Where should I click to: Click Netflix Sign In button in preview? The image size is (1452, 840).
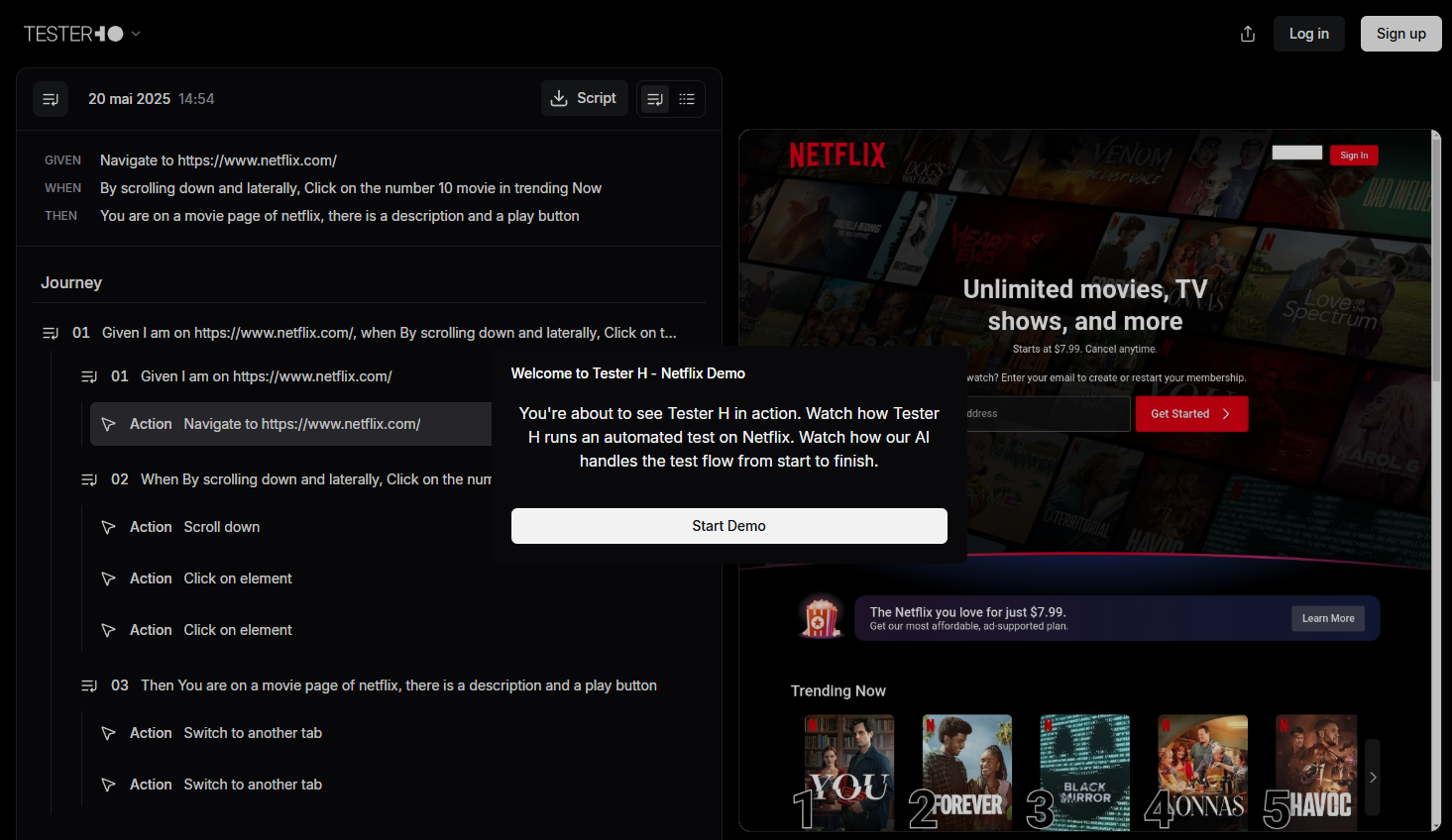click(1354, 156)
